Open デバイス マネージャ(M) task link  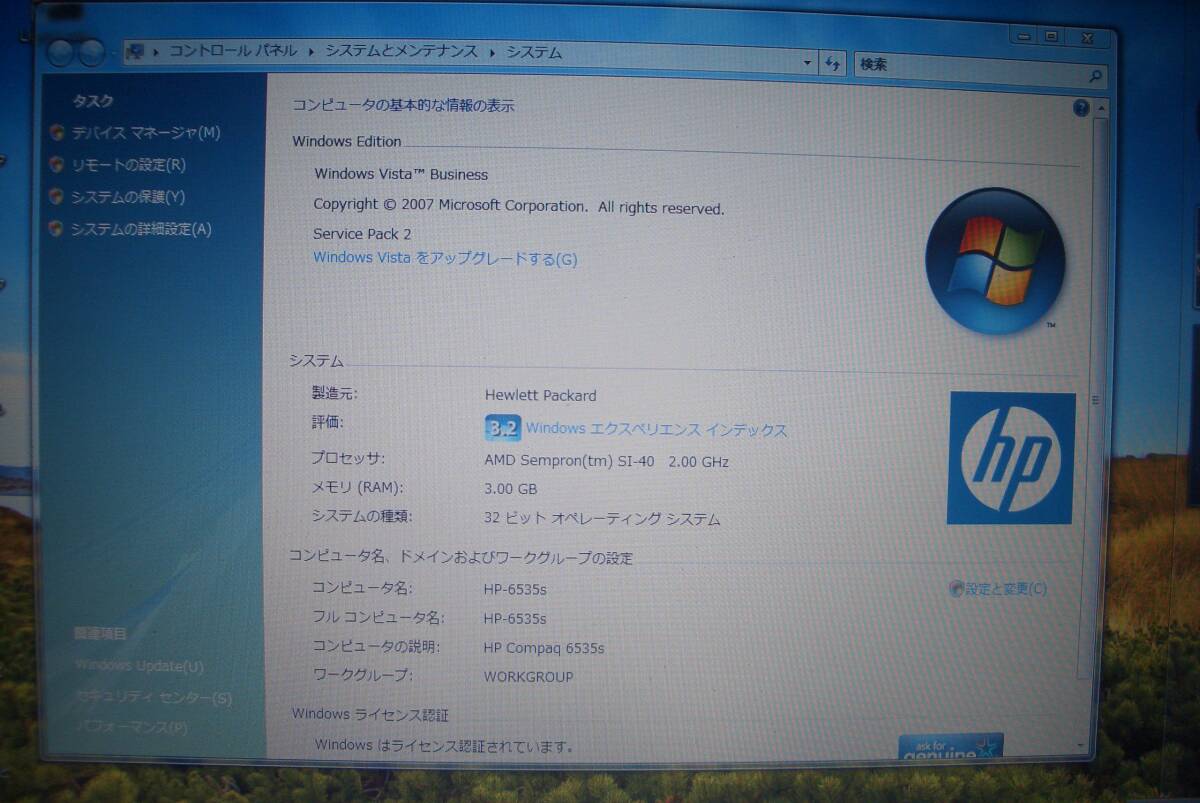click(146, 133)
